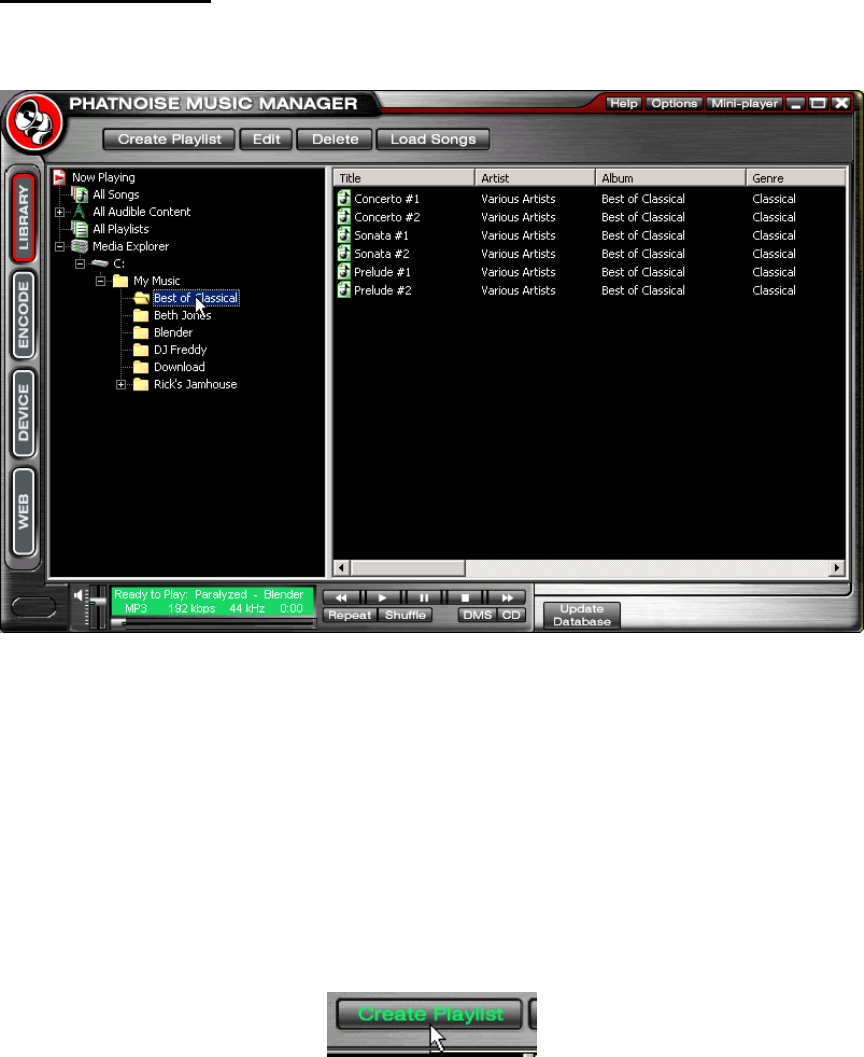This screenshot has height=1057, width=864.
Task: Collapse the C: drive node
Action: tap(80, 264)
